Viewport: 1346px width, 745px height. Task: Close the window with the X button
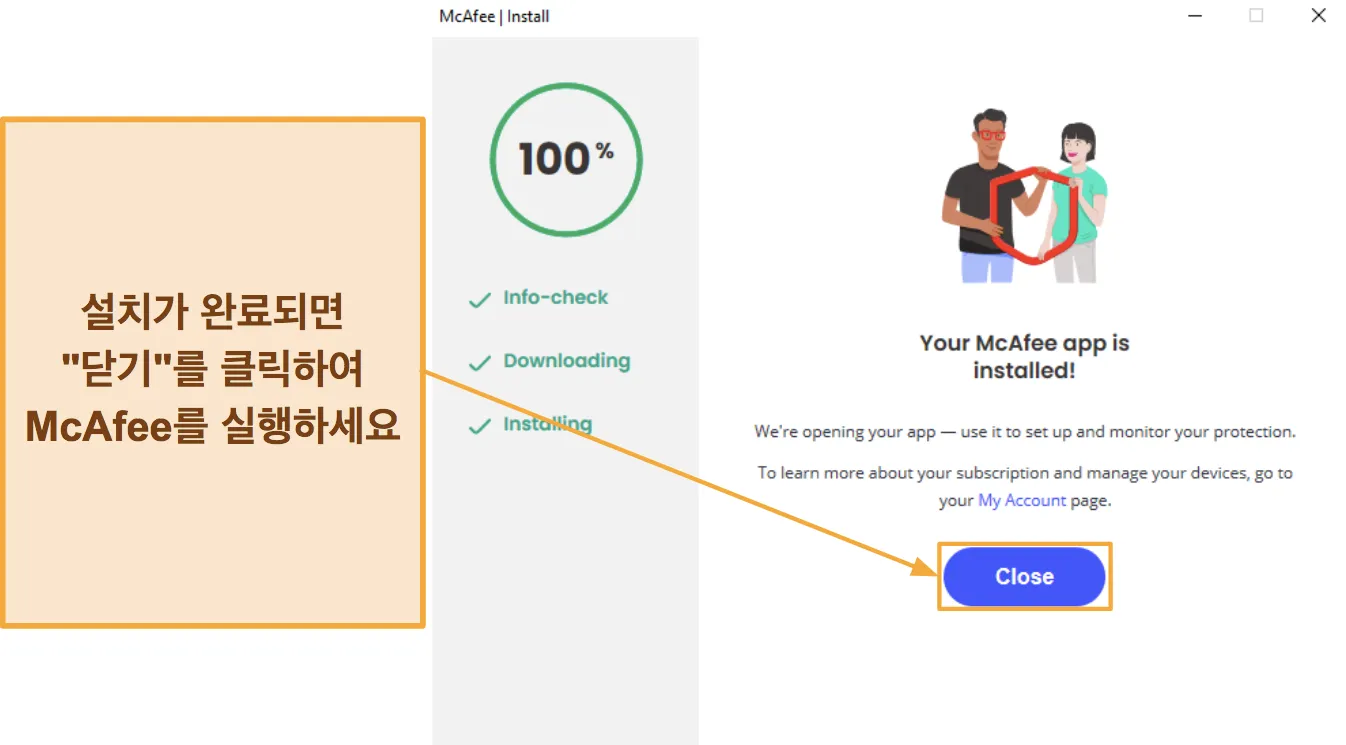point(1318,15)
